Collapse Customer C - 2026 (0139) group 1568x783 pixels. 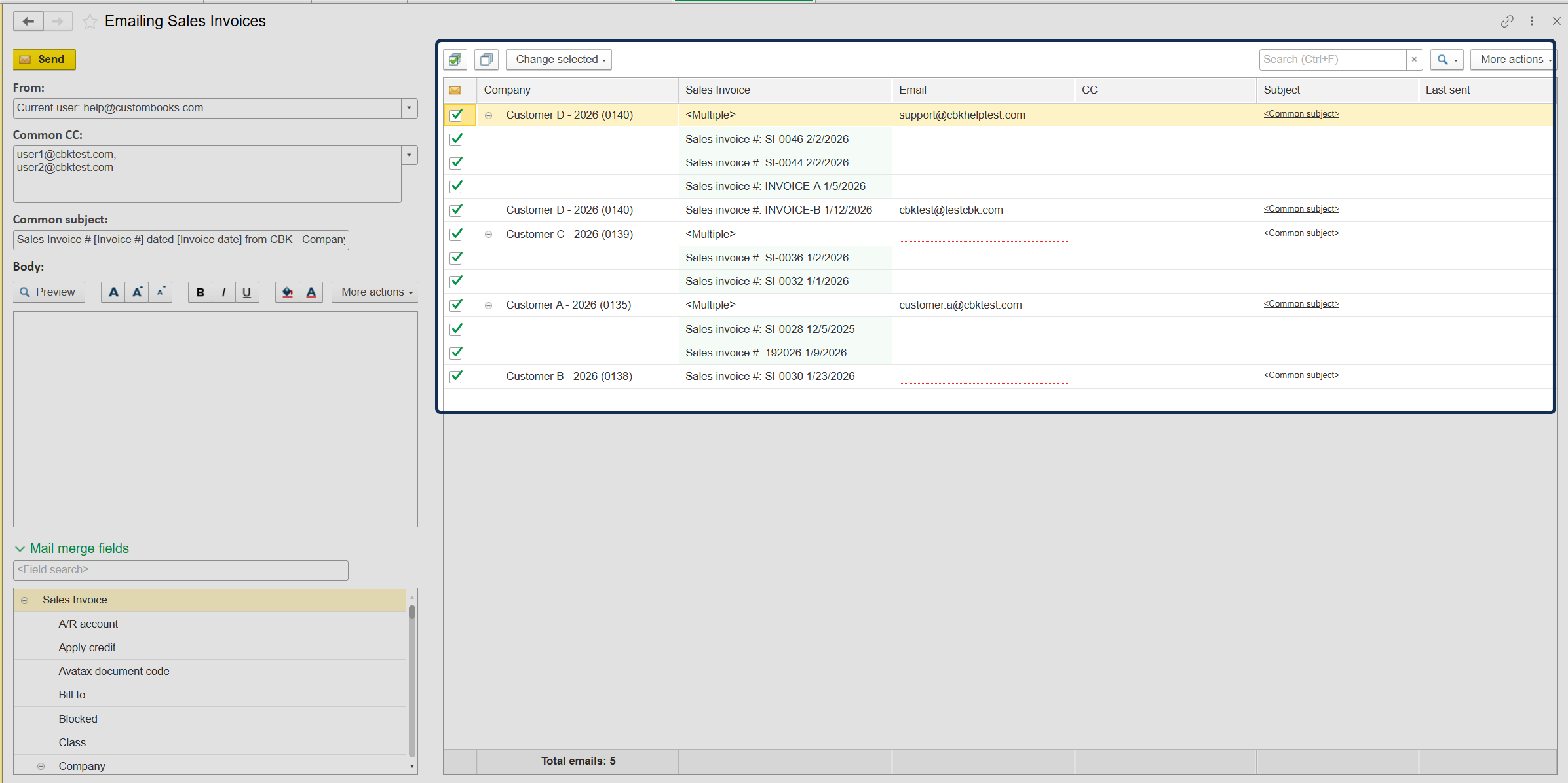point(488,234)
